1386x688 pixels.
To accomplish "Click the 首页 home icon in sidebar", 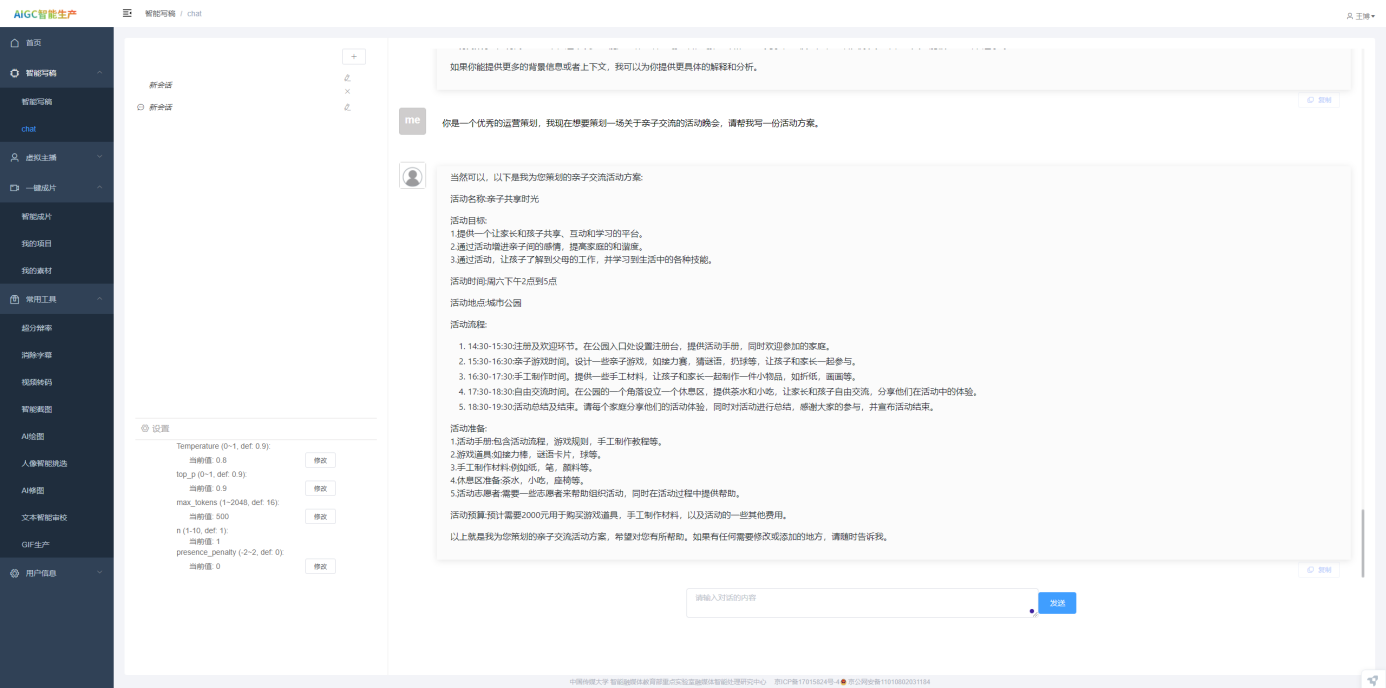I will [15, 43].
